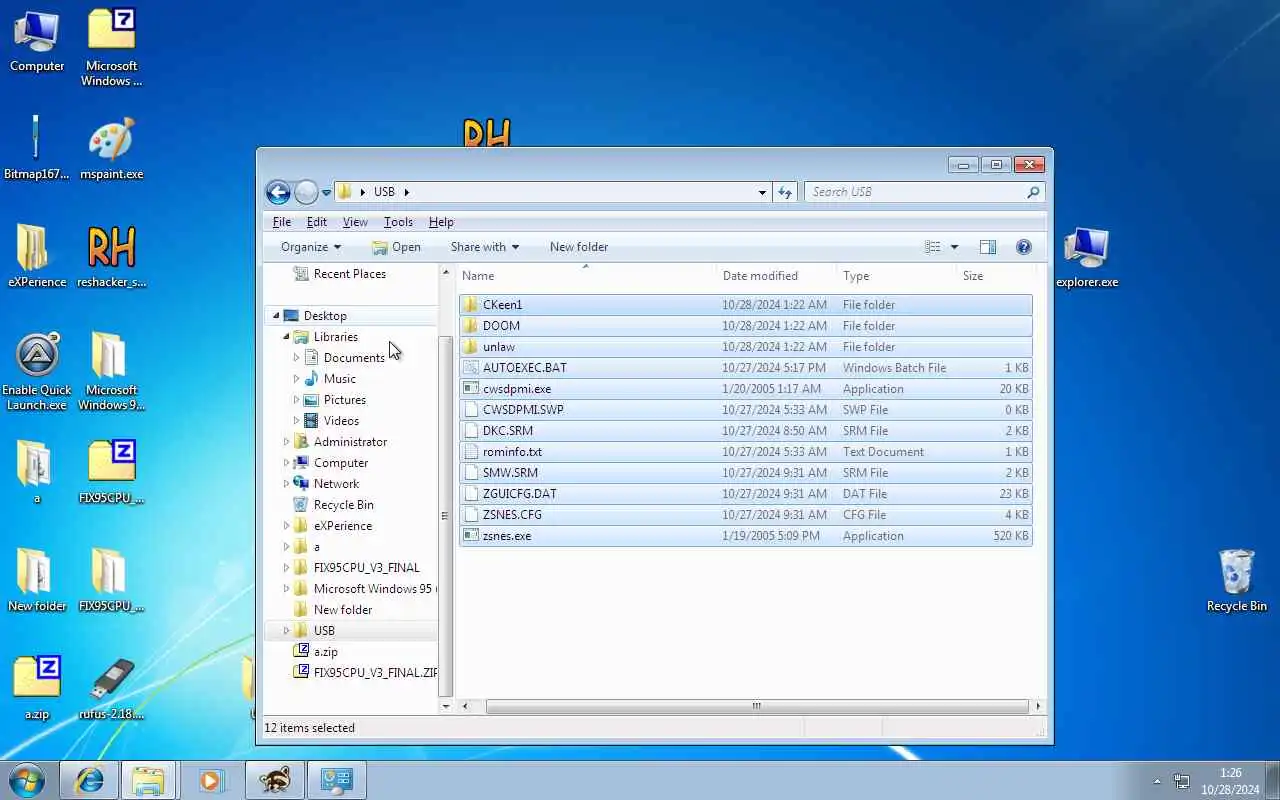Screen dimensions: 1280x800
Task: Click the Change your view icon
Action: pyautogui.click(x=933, y=247)
